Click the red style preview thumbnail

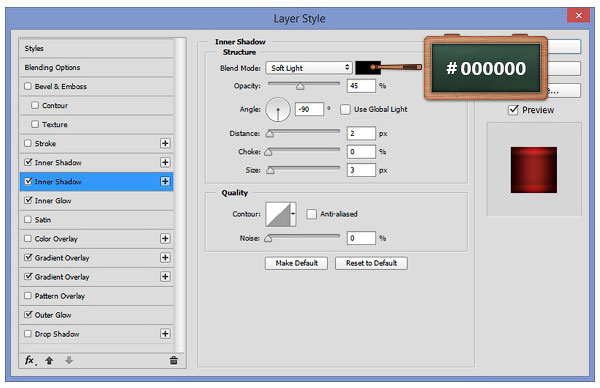pyautogui.click(x=533, y=170)
